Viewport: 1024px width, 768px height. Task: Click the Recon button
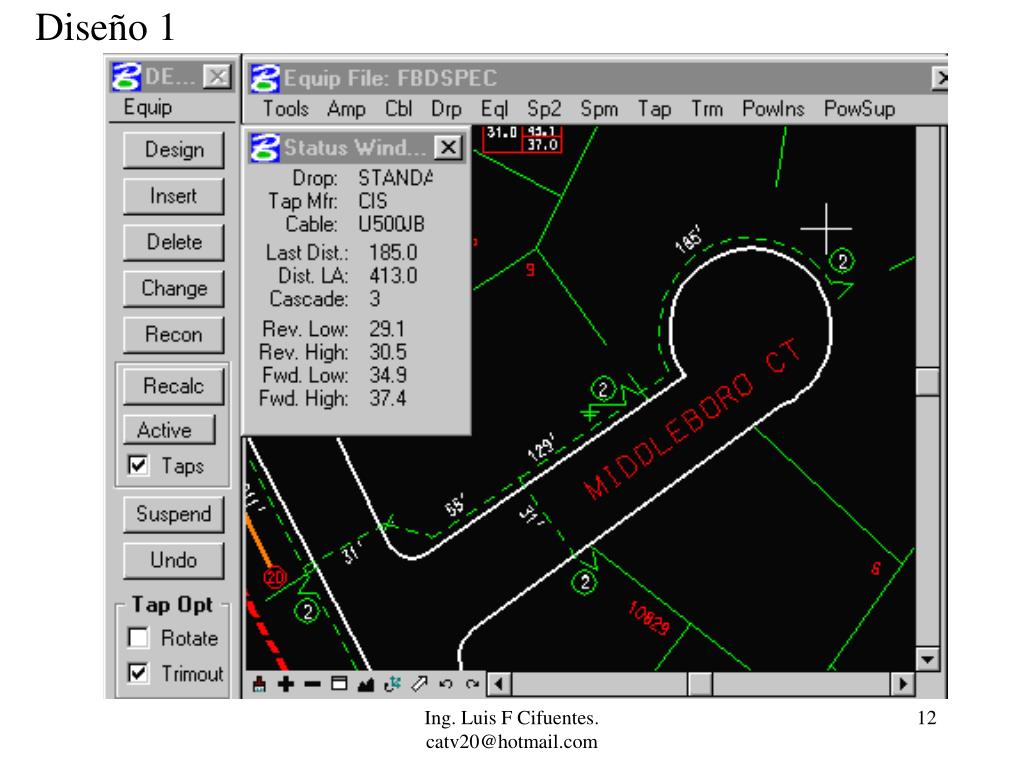coord(174,335)
